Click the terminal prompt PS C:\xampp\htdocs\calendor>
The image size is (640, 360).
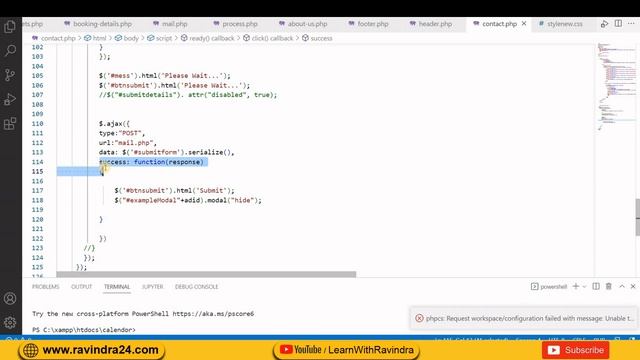coord(84,330)
